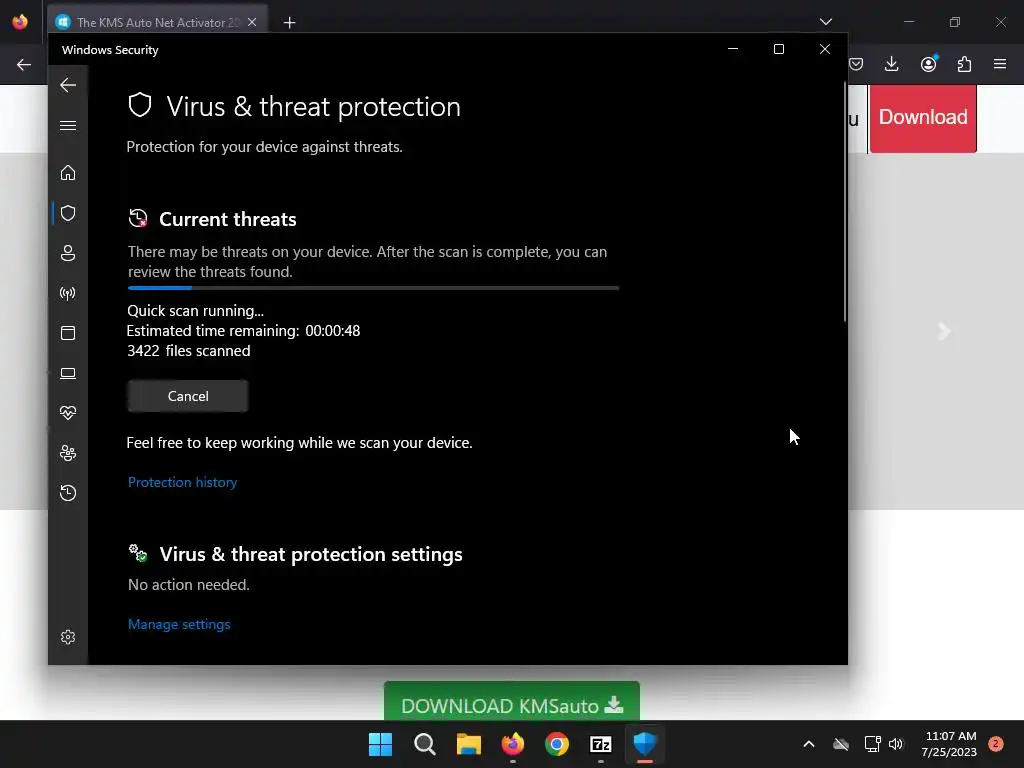Open Device security in sidebar

[68, 374]
